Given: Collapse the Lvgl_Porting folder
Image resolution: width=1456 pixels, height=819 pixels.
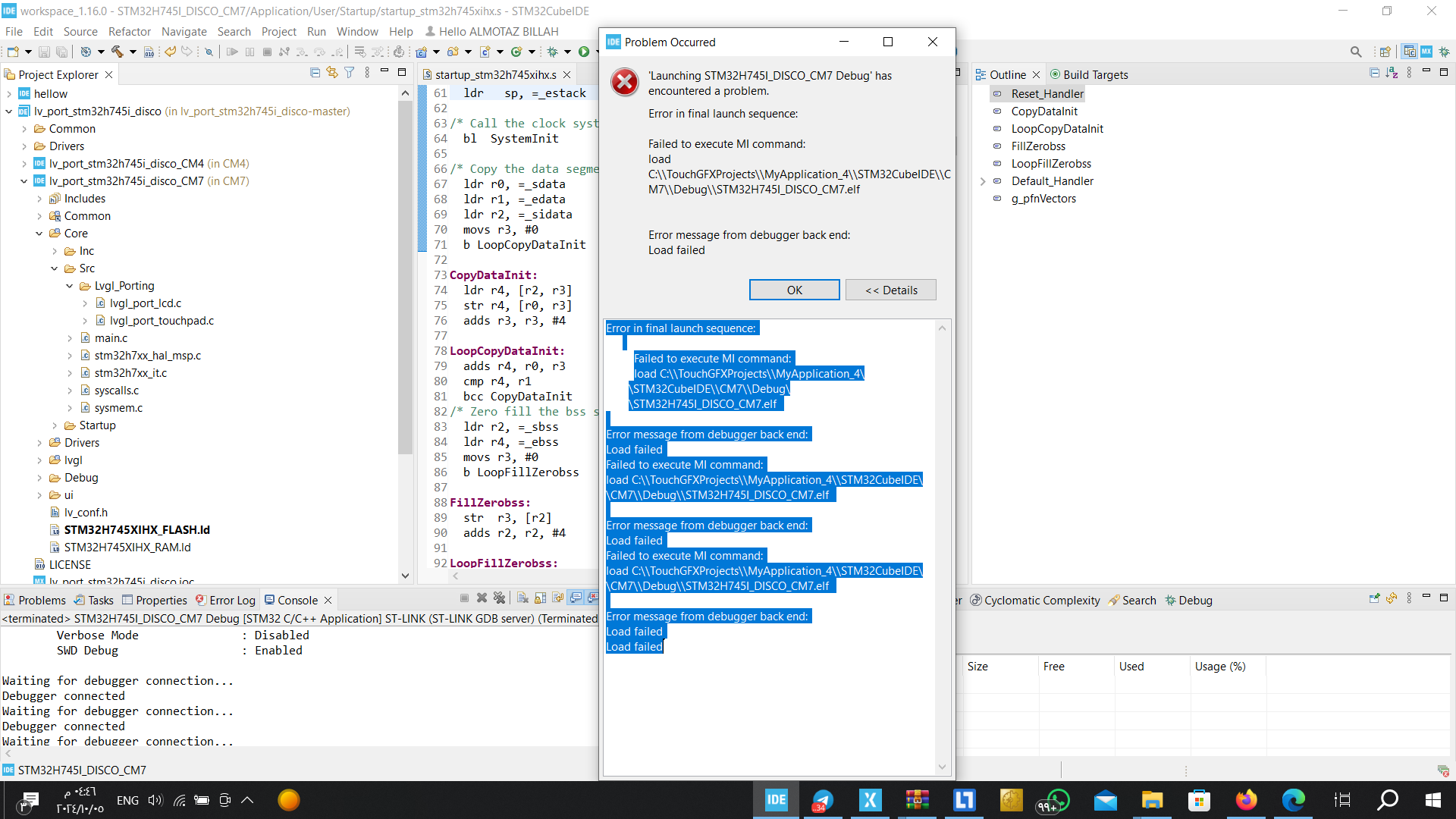Looking at the screenshot, I should tap(70, 286).
